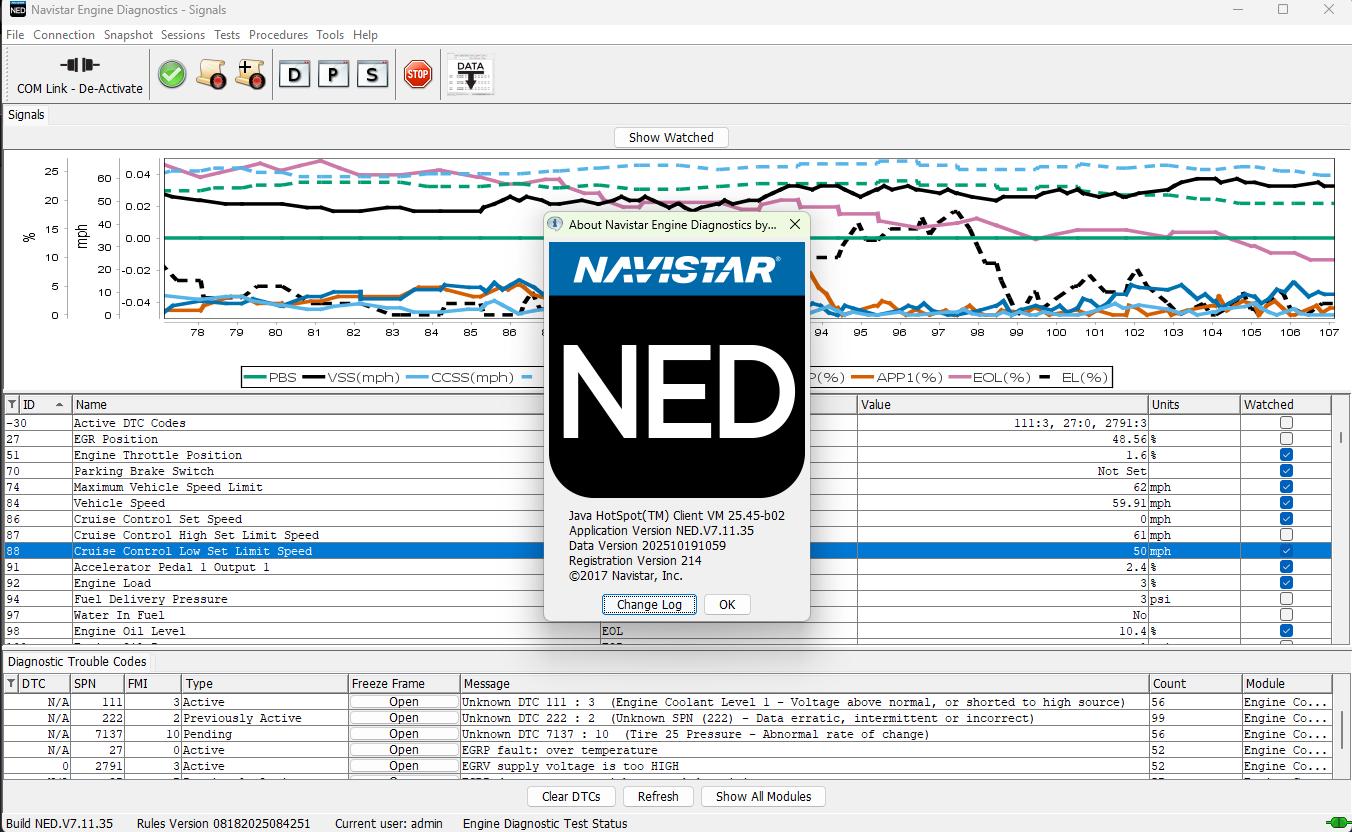Open the S signals window icon

(x=373, y=74)
